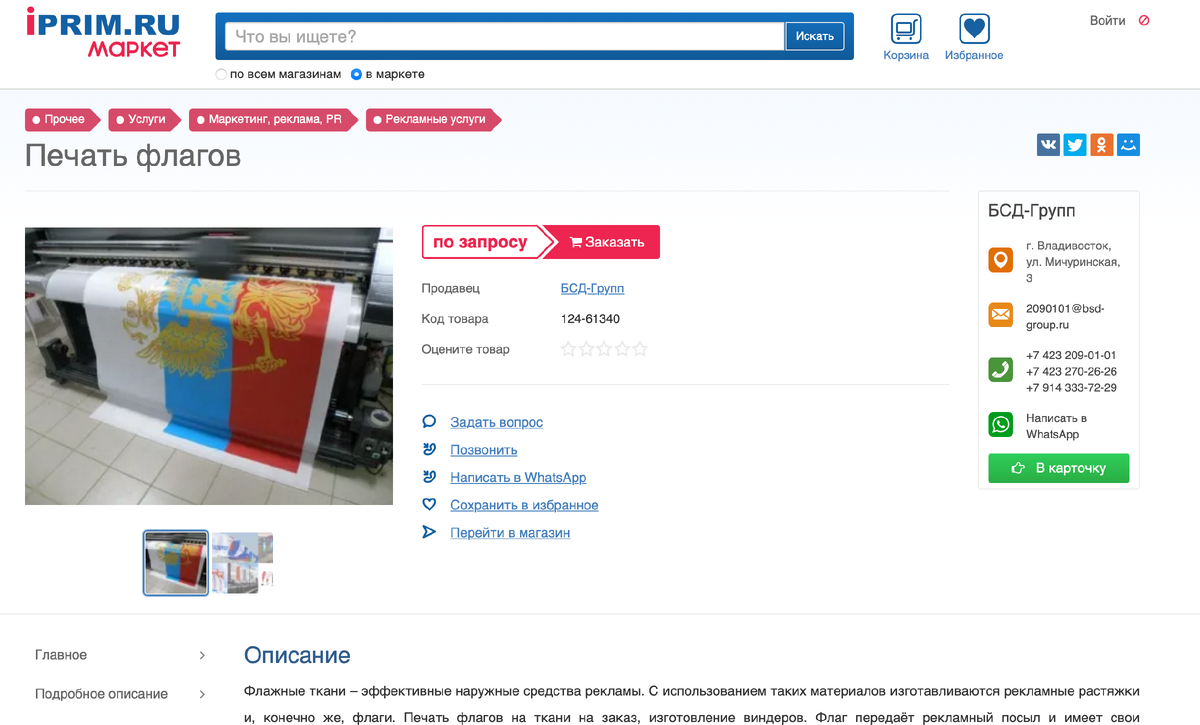Share the page on VK
Viewport: 1200px width, 725px height.
(1048, 145)
